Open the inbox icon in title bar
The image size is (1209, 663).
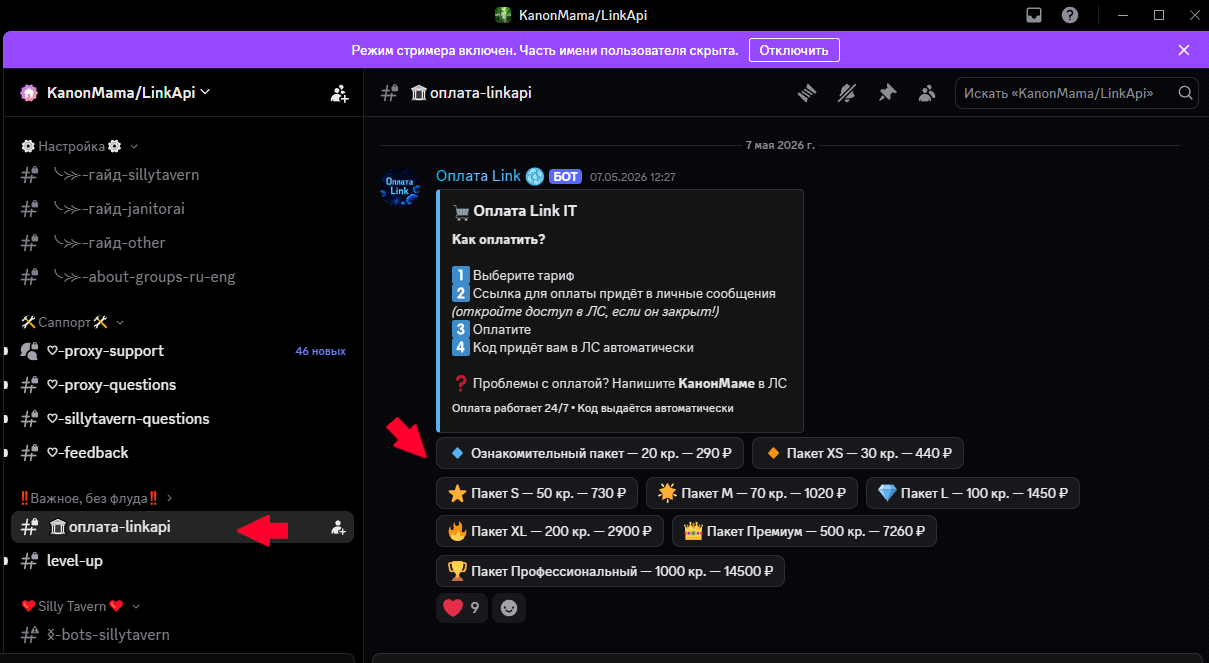[x=1034, y=15]
